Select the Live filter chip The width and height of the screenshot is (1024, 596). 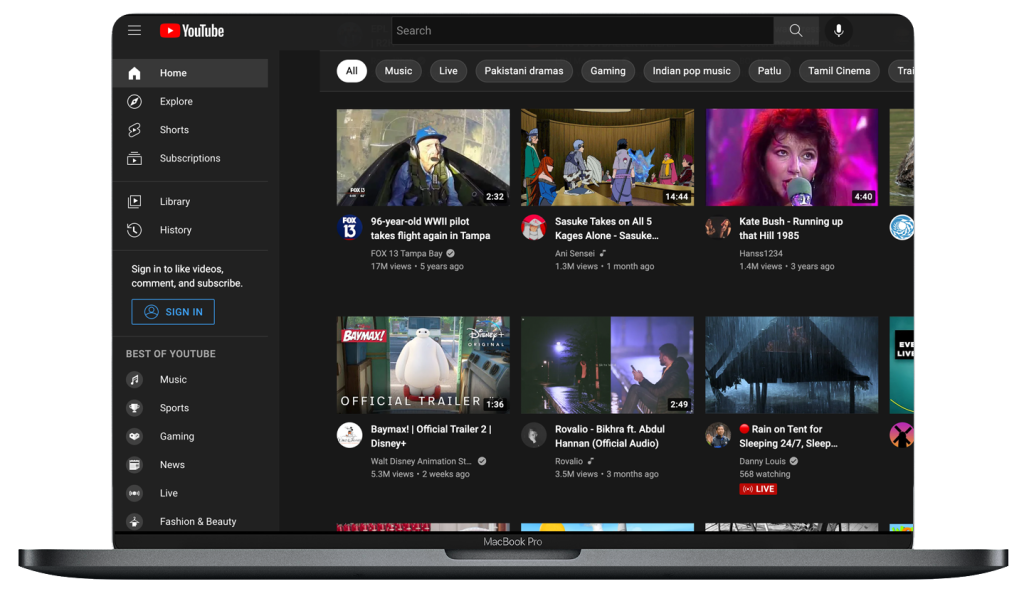pos(448,71)
